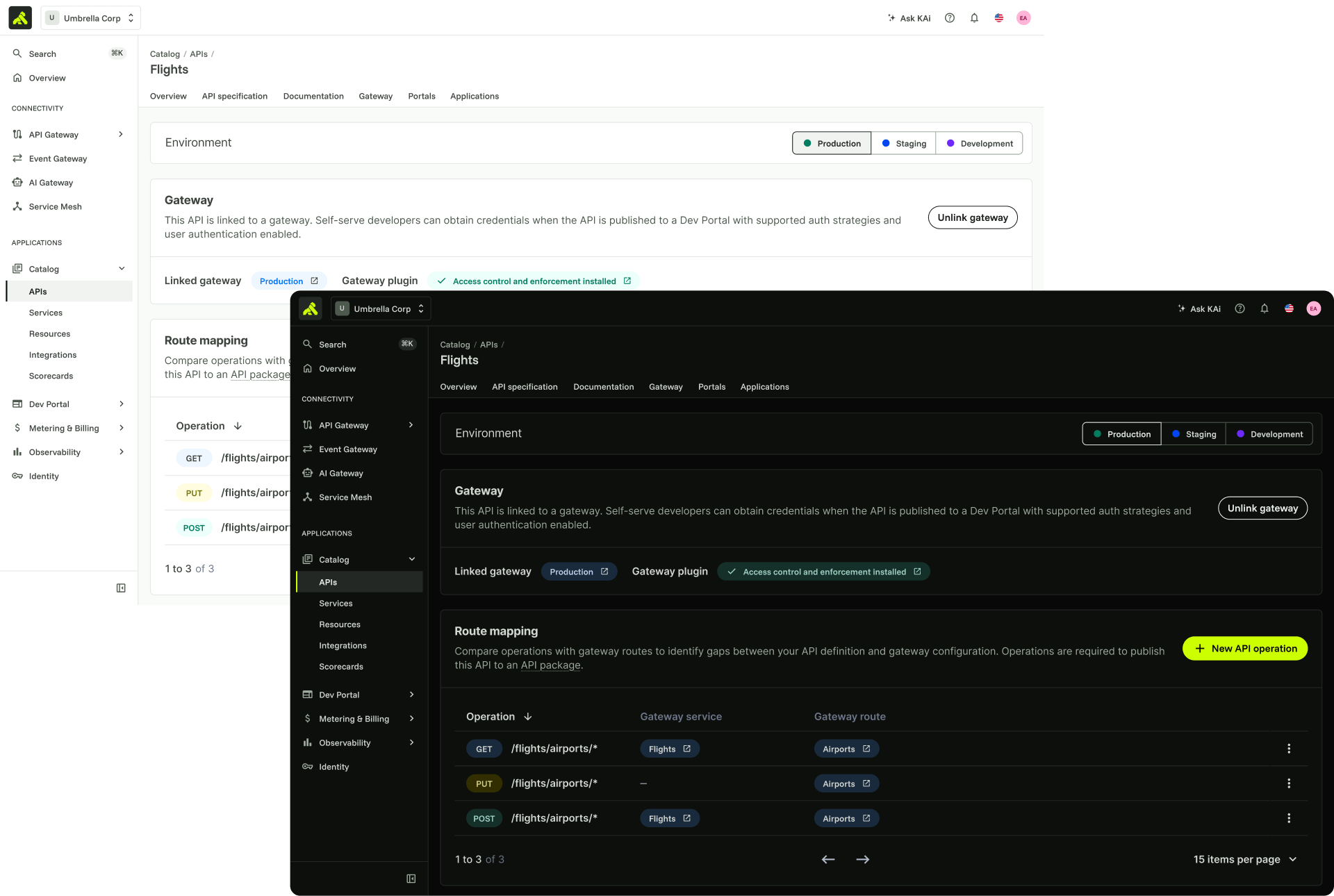Screen dimensions: 1334x896
Task: Select Development environment in light window
Action: pos(980,143)
